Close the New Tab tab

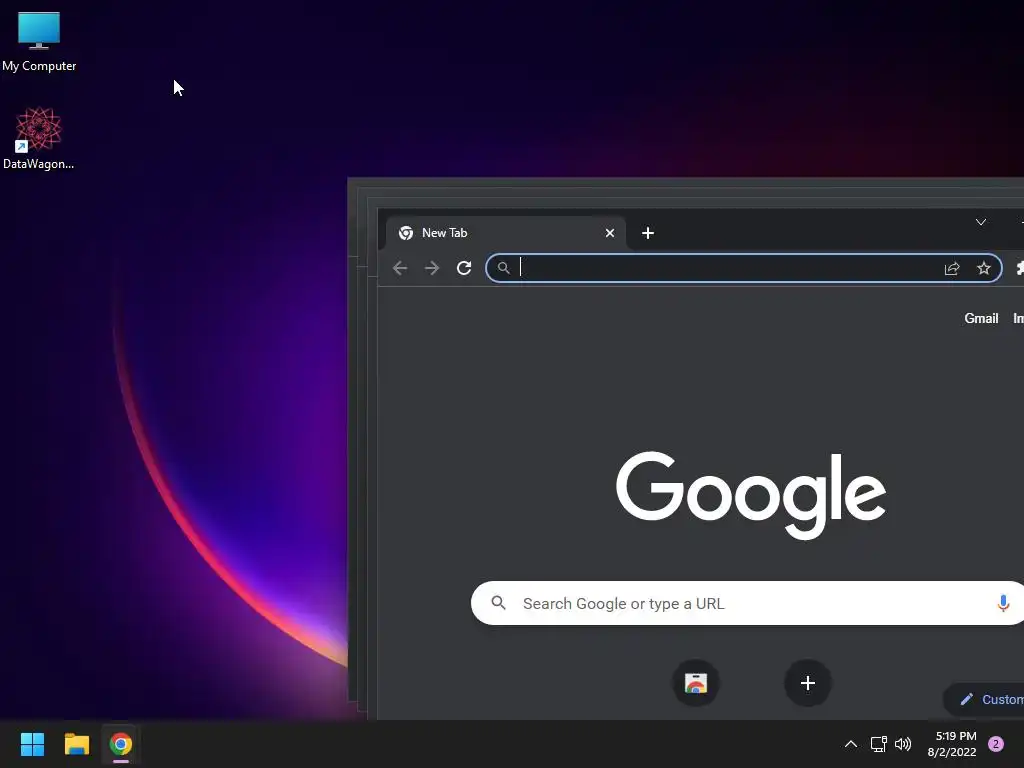coord(610,233)
